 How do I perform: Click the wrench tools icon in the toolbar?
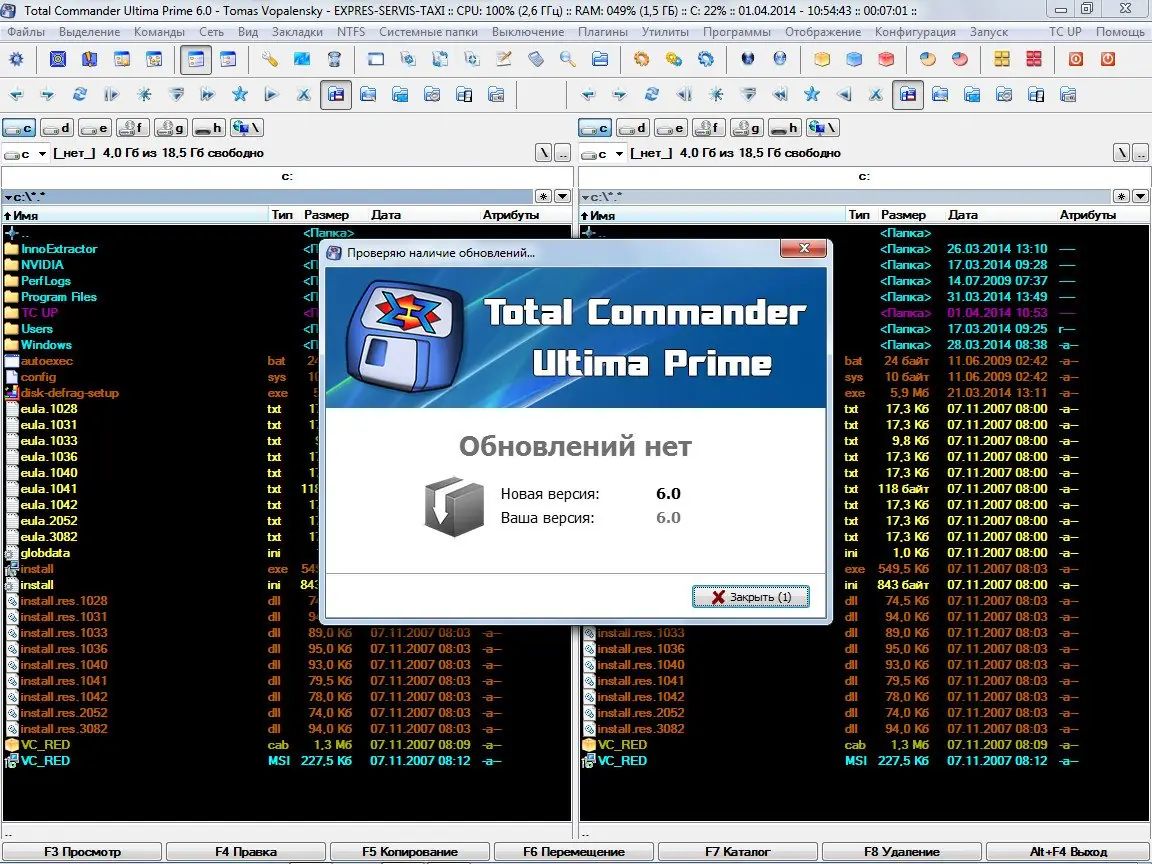coord(268,58)
